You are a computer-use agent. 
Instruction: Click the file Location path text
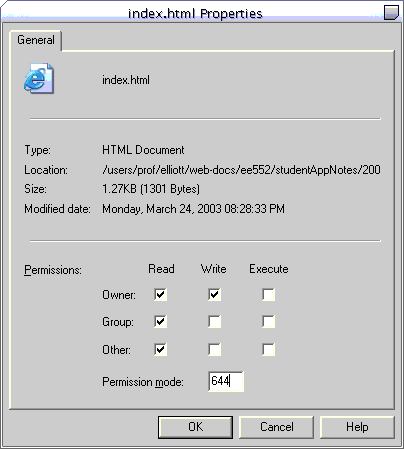(x=241, y=170)
